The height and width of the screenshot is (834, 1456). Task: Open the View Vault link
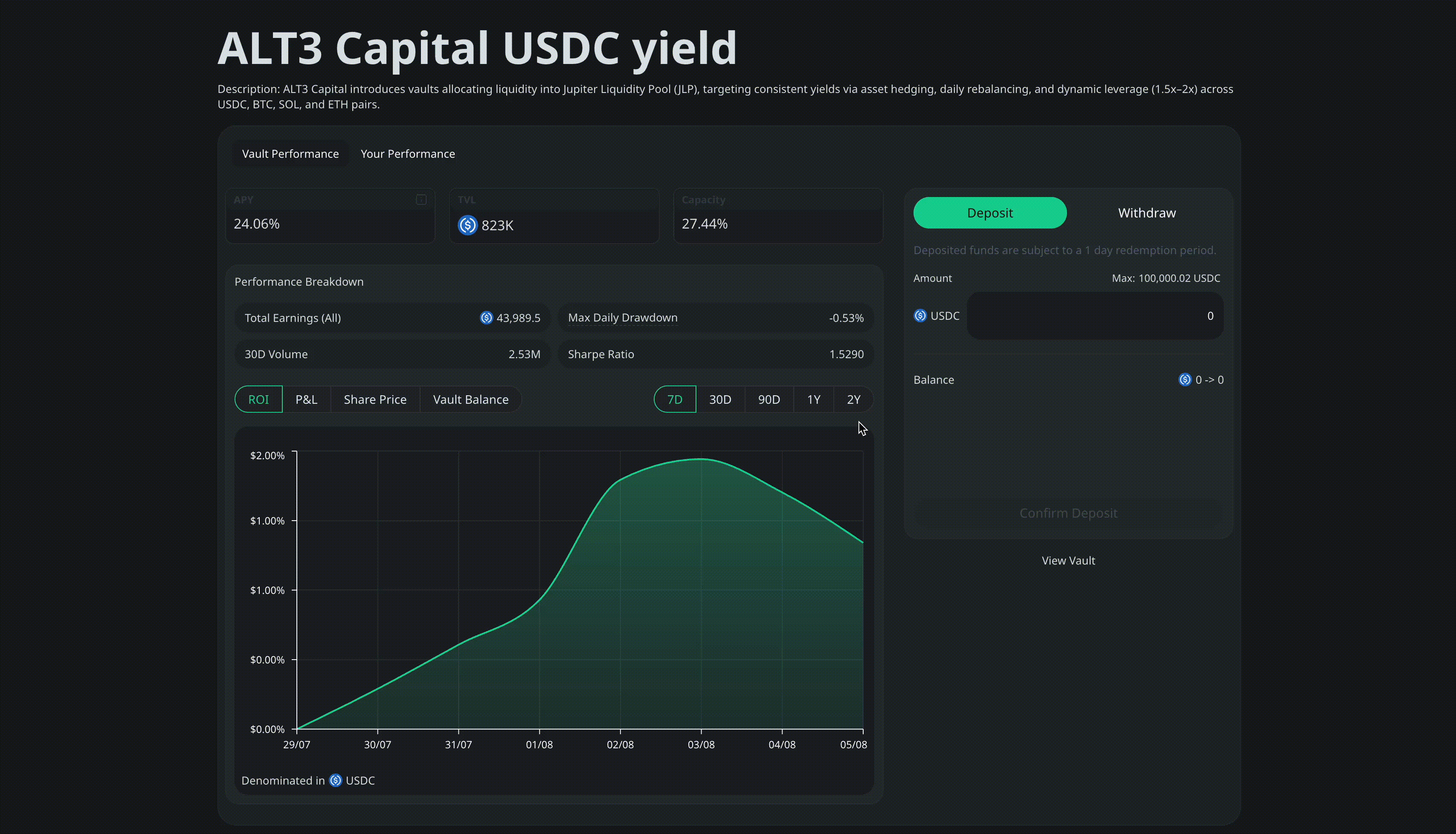1067,560
